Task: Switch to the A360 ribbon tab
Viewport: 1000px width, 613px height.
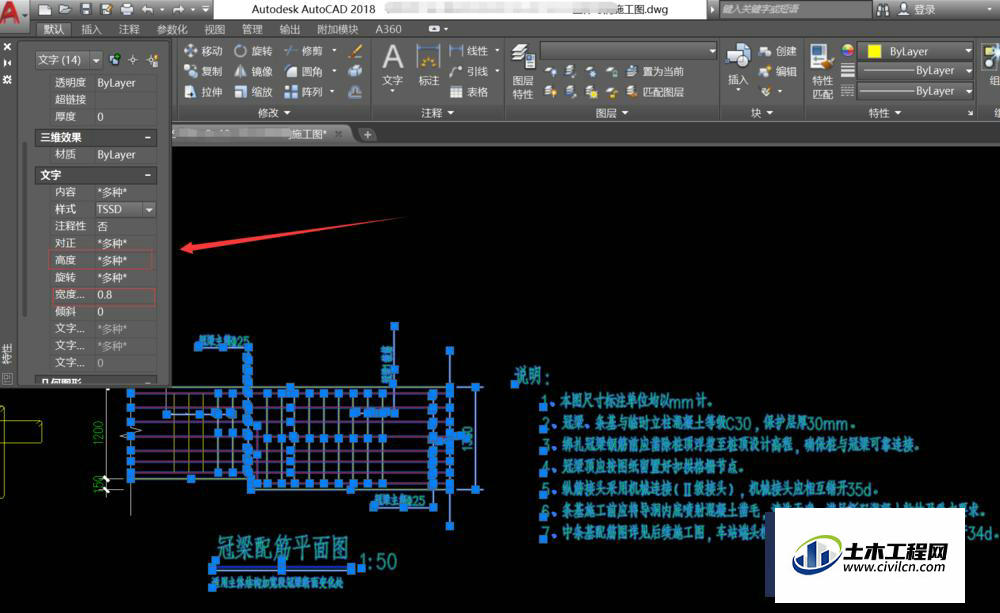Action: (x=388, y=29)
